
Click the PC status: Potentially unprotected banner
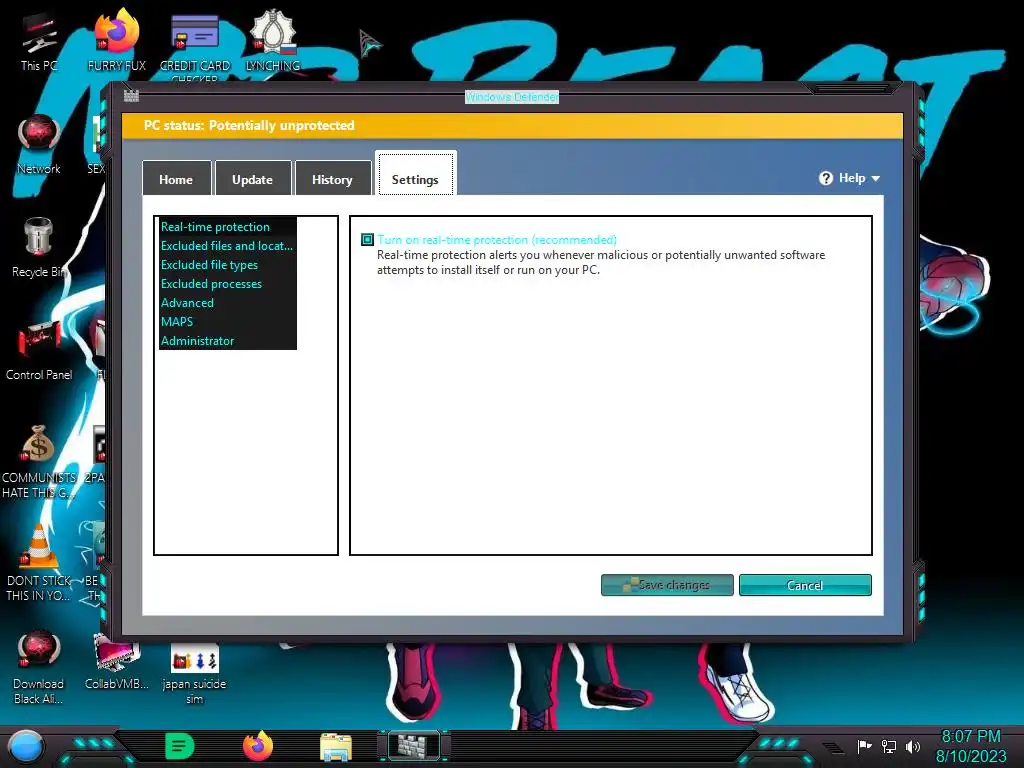coord(512,125)
